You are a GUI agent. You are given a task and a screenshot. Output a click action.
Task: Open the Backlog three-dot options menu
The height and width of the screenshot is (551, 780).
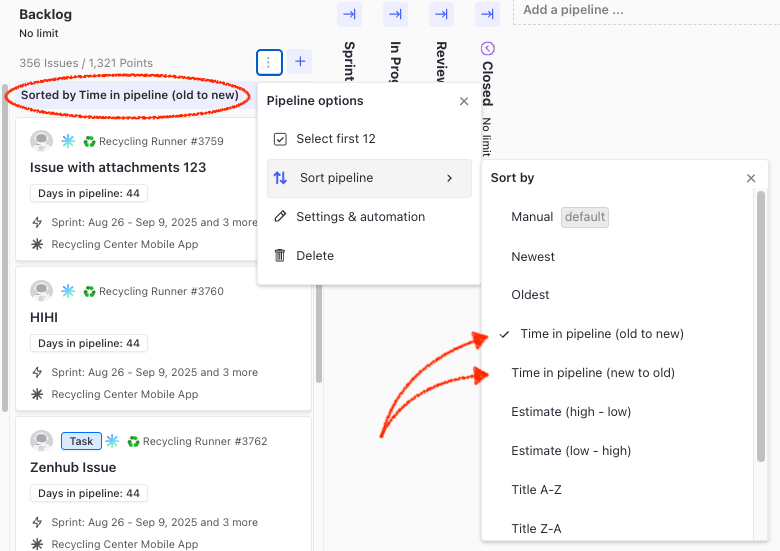(x=269, y=62)
